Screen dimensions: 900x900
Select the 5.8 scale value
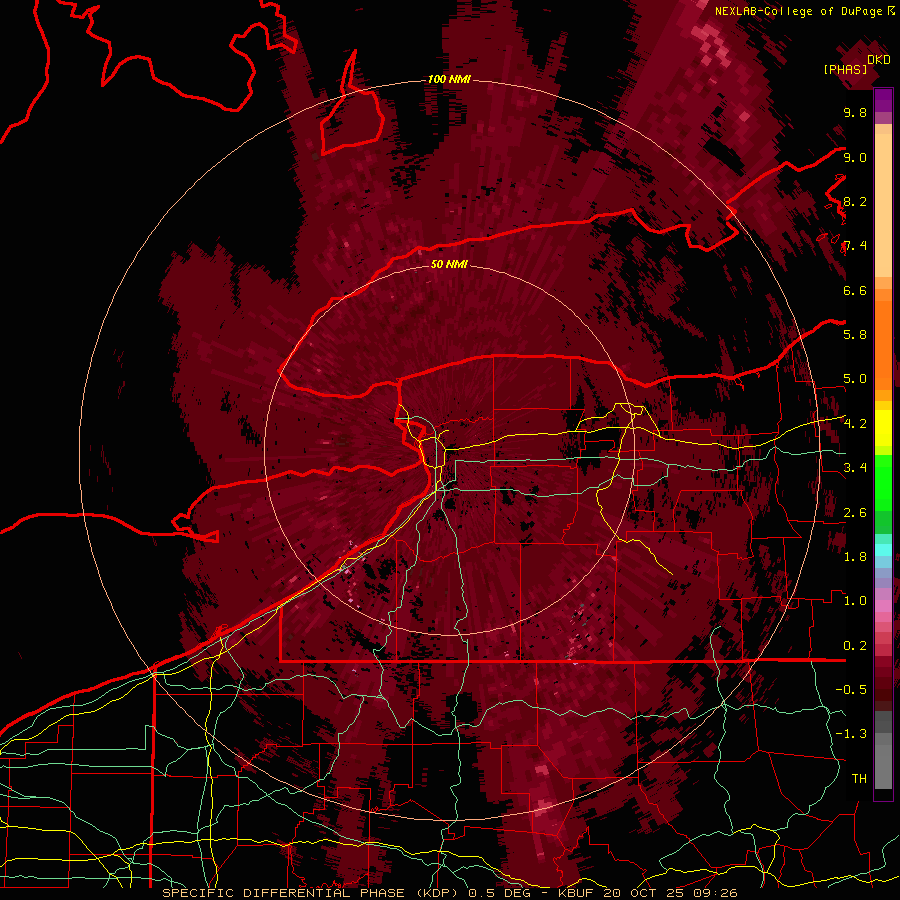coord(855,335)
